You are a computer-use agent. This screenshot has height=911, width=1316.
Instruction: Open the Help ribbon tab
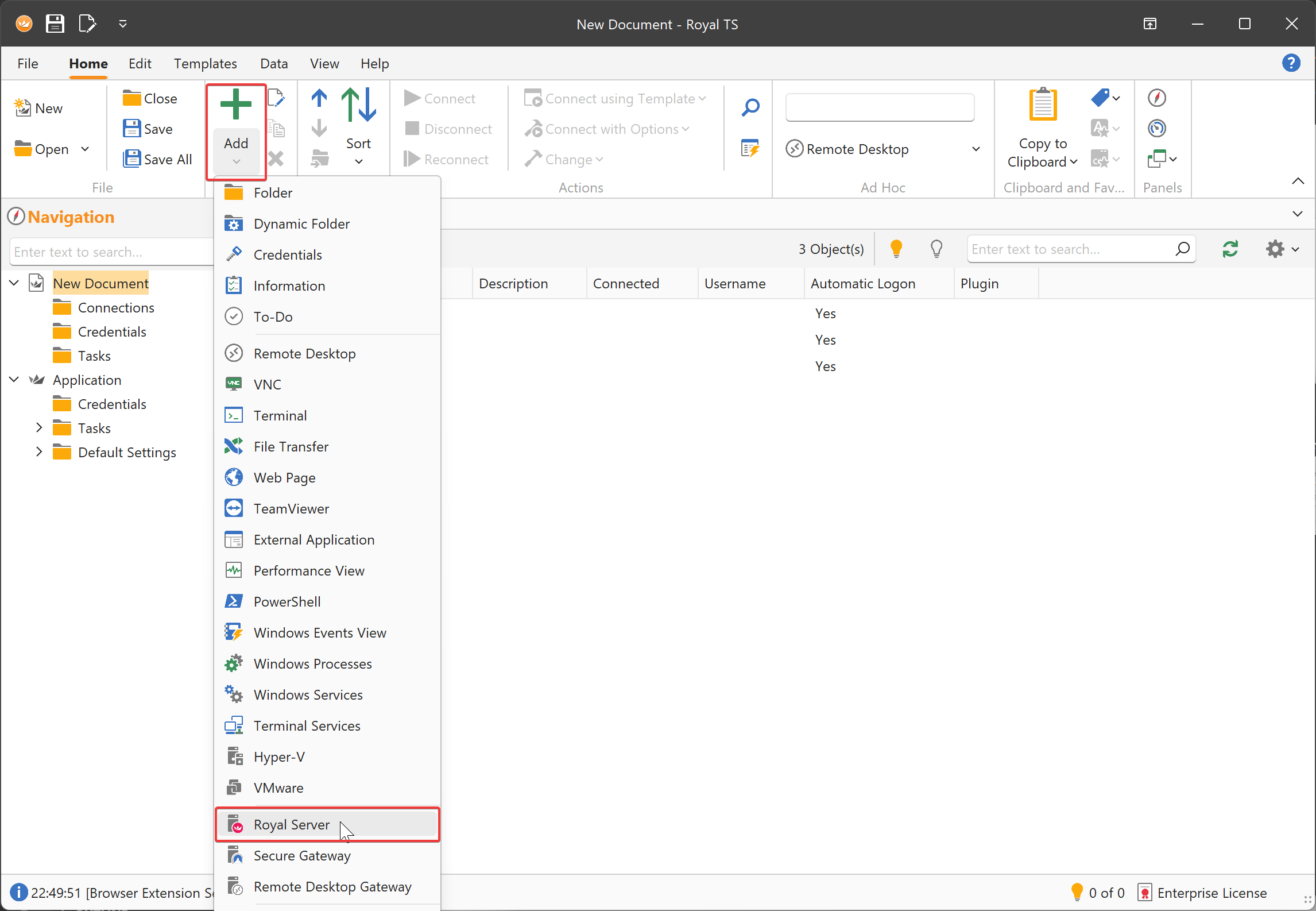pos(375,63)
